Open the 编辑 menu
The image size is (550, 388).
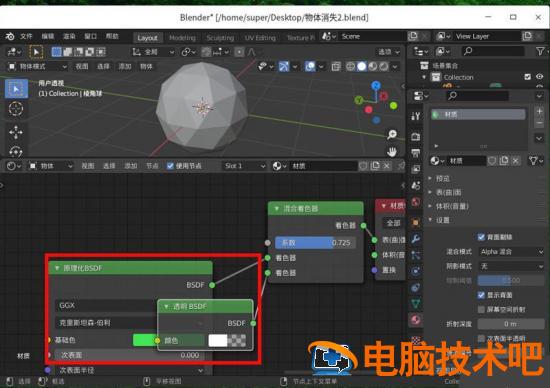click(48, 36)
